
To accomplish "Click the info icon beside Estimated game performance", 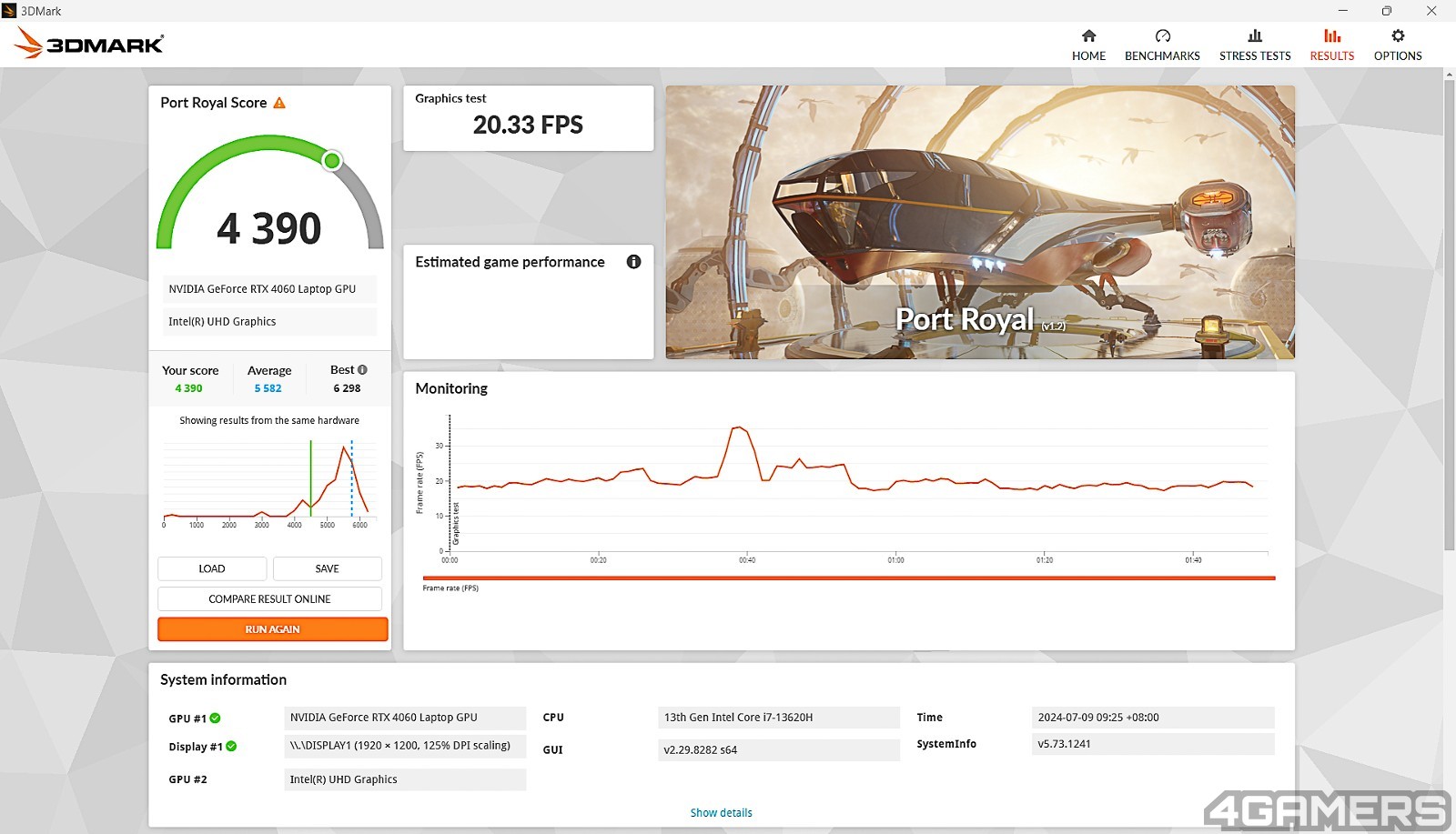I will [634, 262].
